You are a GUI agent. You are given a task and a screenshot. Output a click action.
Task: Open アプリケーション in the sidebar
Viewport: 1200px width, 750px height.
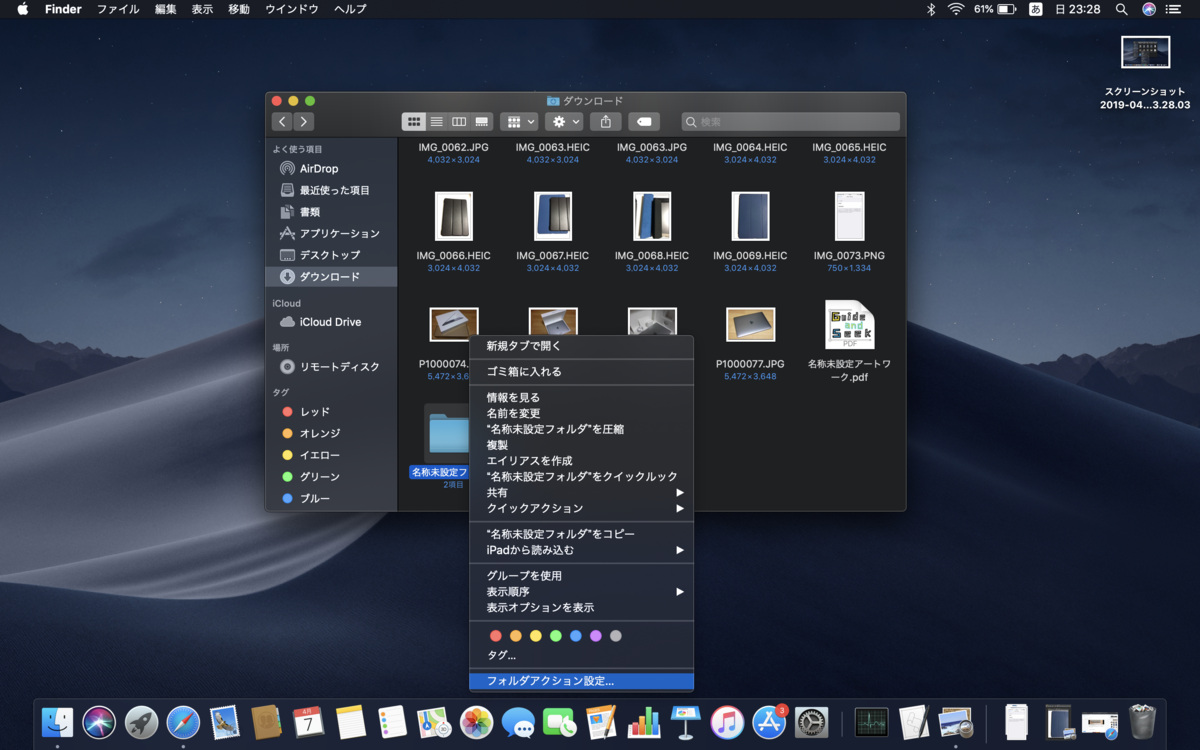tap(331, 233)
